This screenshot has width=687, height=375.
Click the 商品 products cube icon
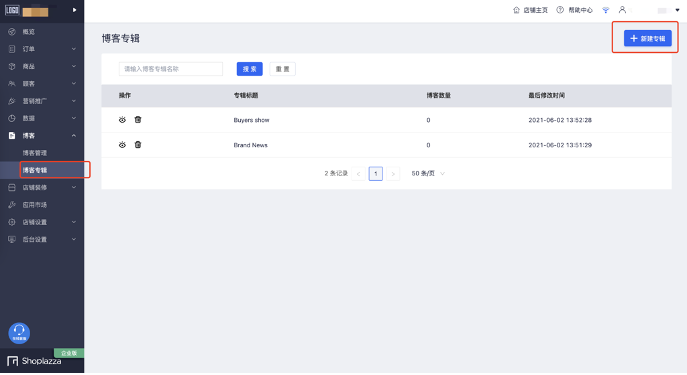point(12,66)
